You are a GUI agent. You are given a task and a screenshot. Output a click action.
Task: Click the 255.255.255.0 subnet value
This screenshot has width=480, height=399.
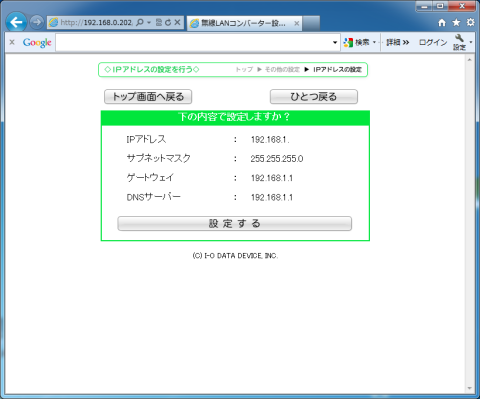tap(277, 159)
